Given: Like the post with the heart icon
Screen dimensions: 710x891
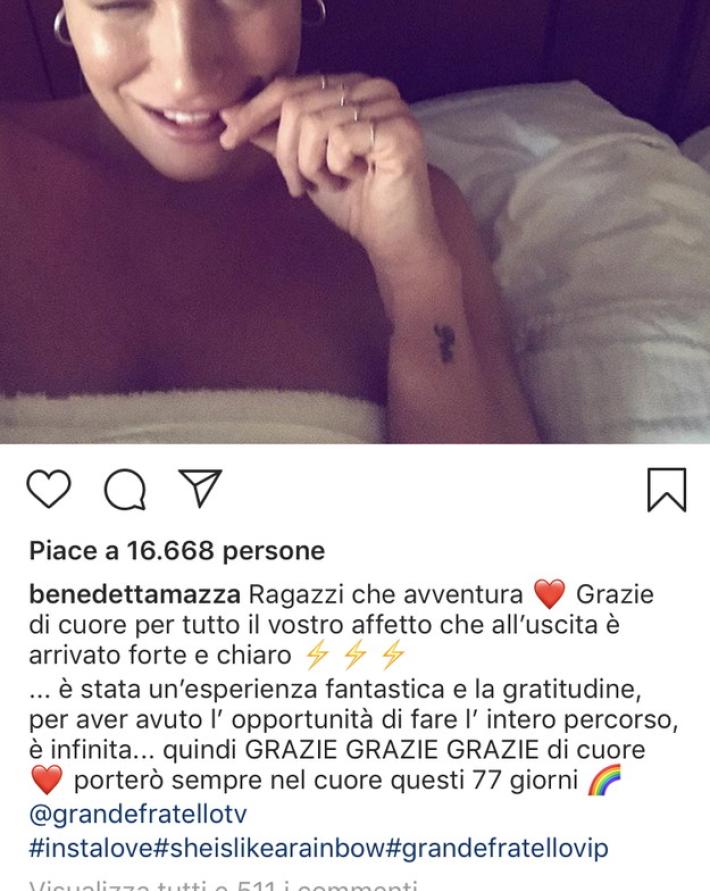Looking at the screenshot, I should (49, 489).
